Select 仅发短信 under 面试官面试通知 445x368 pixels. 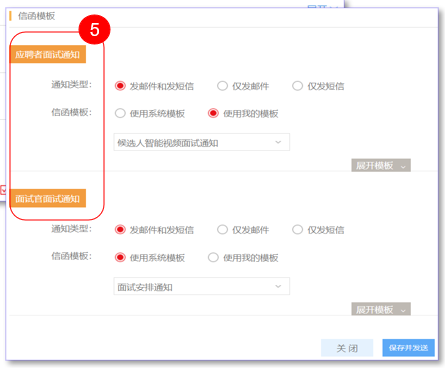[297, 230]
